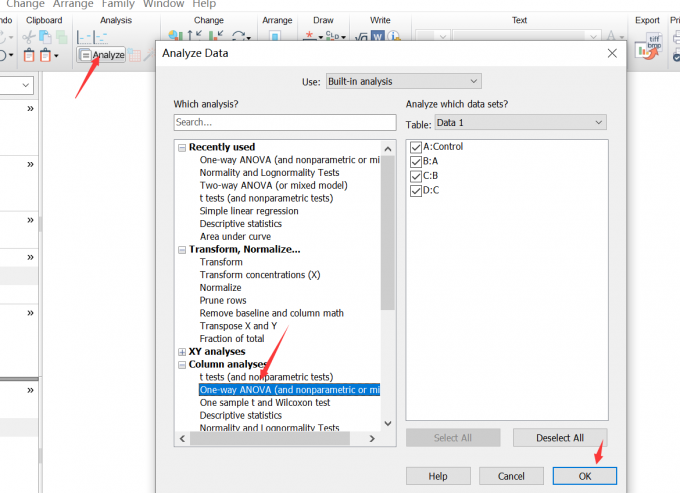Screen dimensions: 680x493
Task: Open the Use Built-in analysis dropdown
Action: tap(404, 81)
